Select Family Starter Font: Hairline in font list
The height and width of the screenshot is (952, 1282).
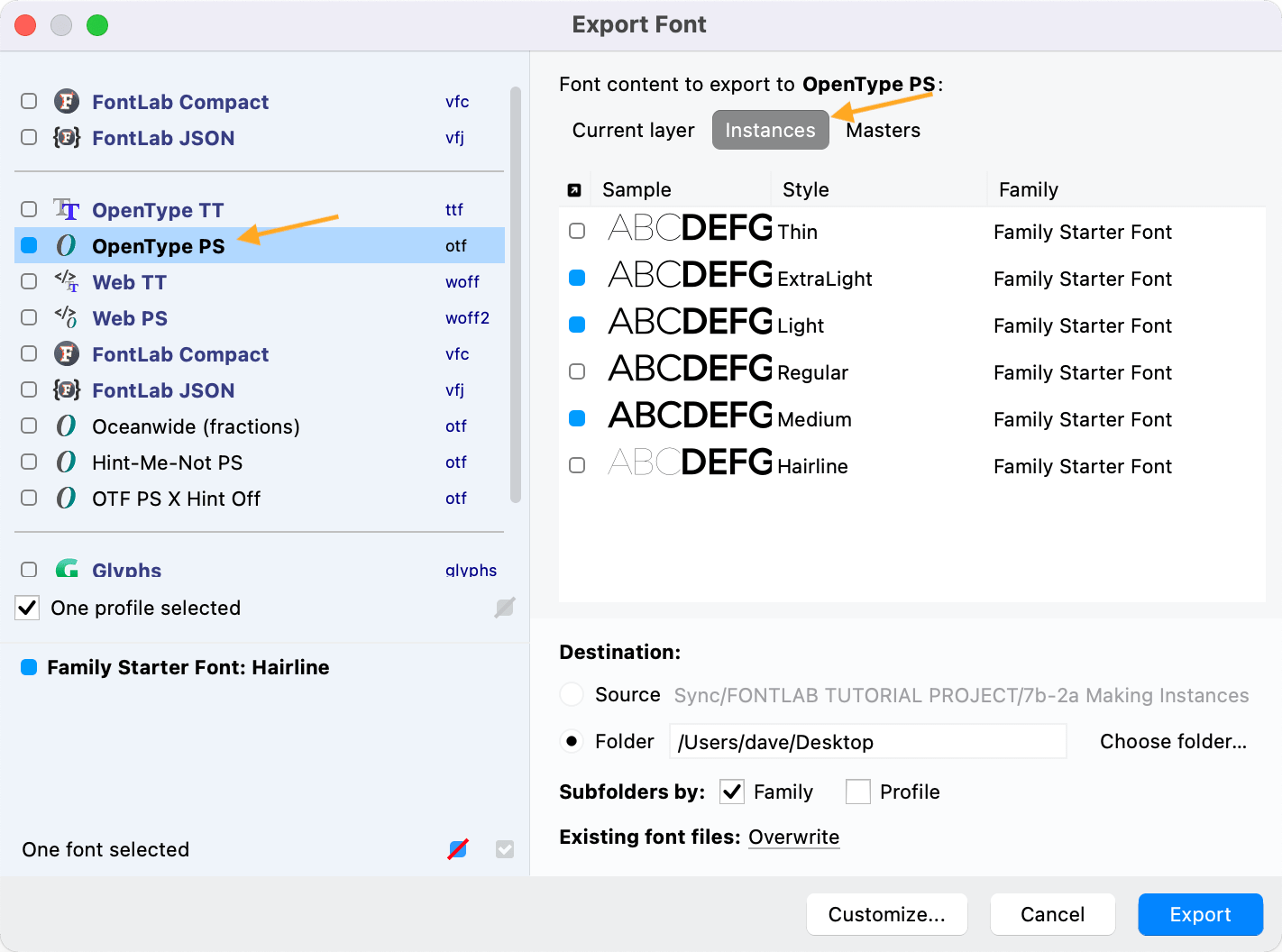point(188,667)
